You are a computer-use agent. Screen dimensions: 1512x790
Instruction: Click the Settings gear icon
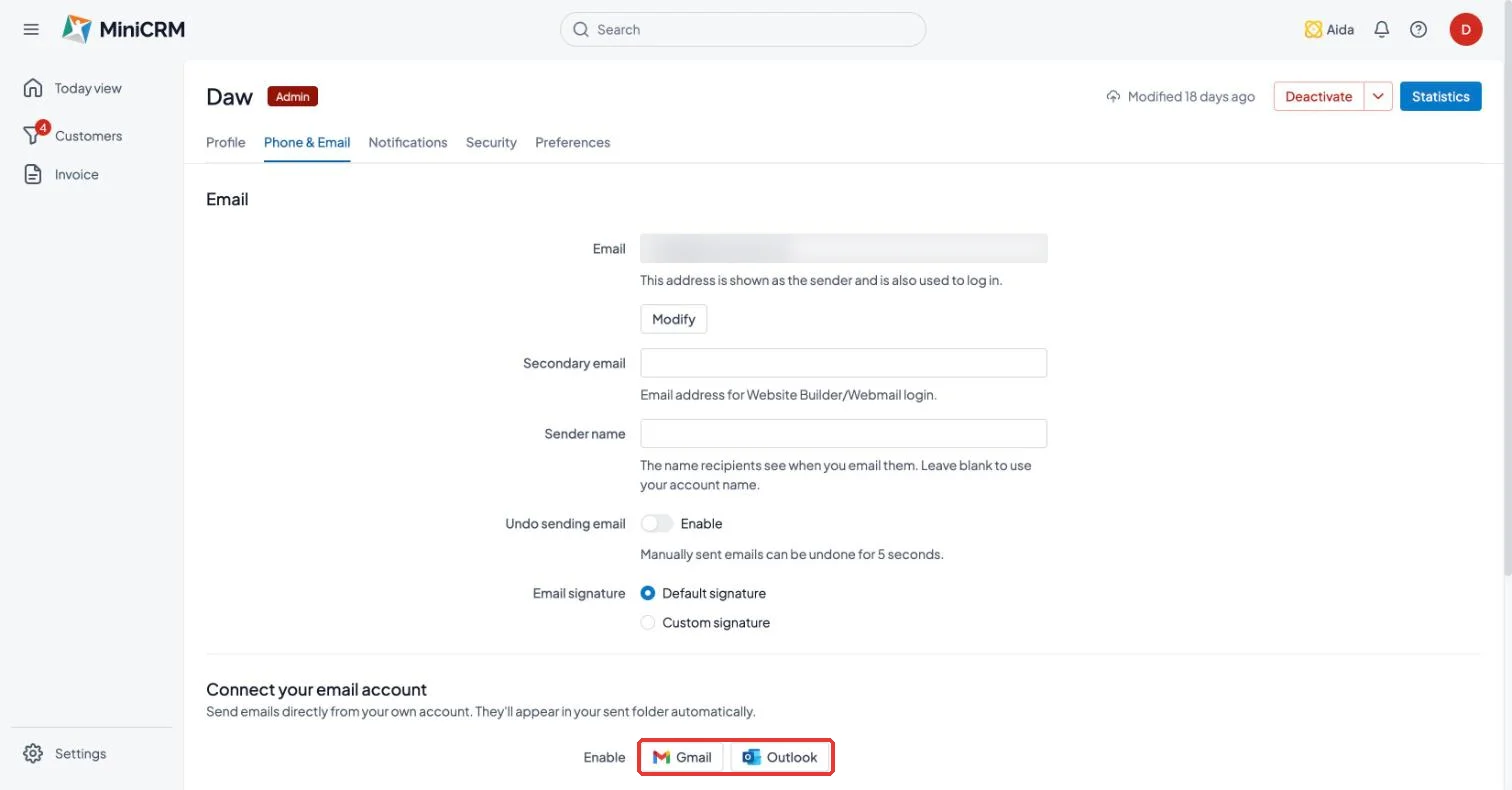click(x=33, y=753)
